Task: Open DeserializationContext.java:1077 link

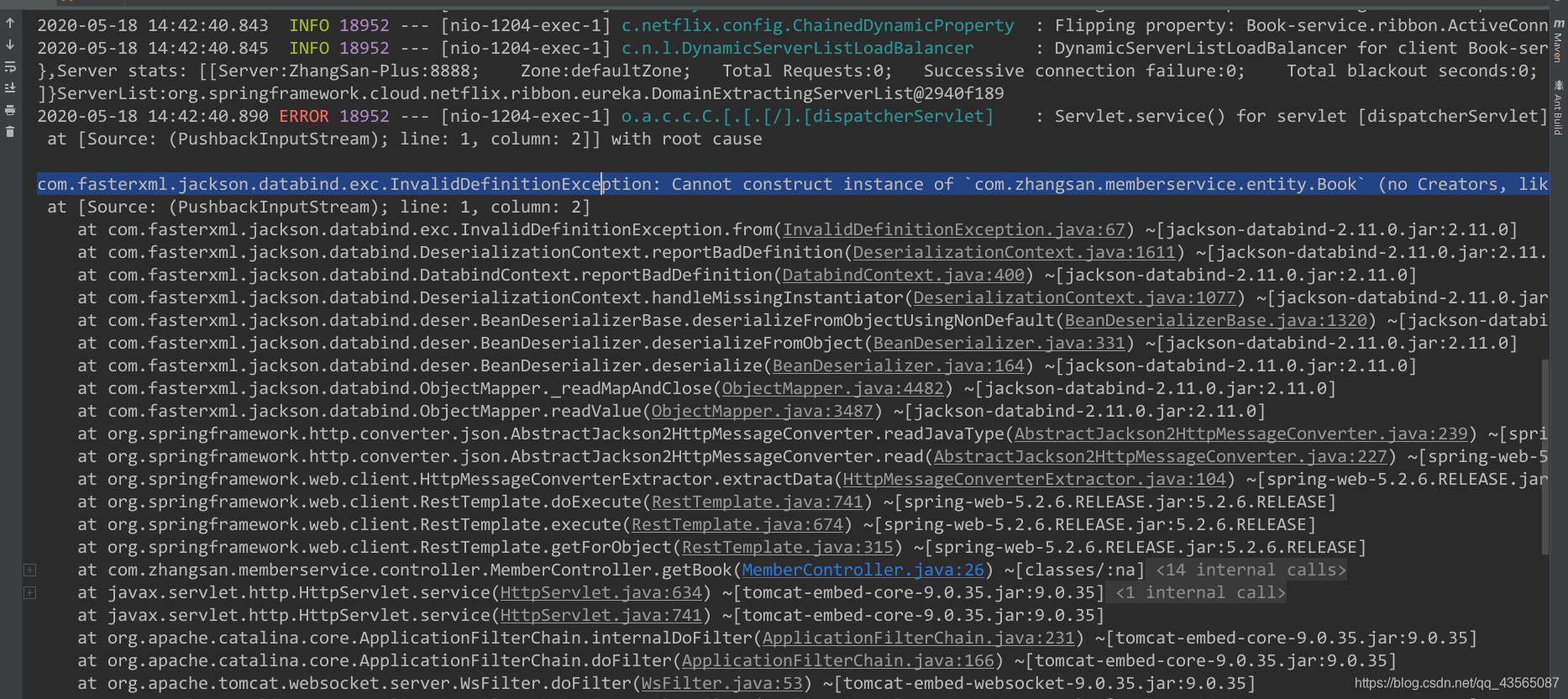Action: point(1075,297)
